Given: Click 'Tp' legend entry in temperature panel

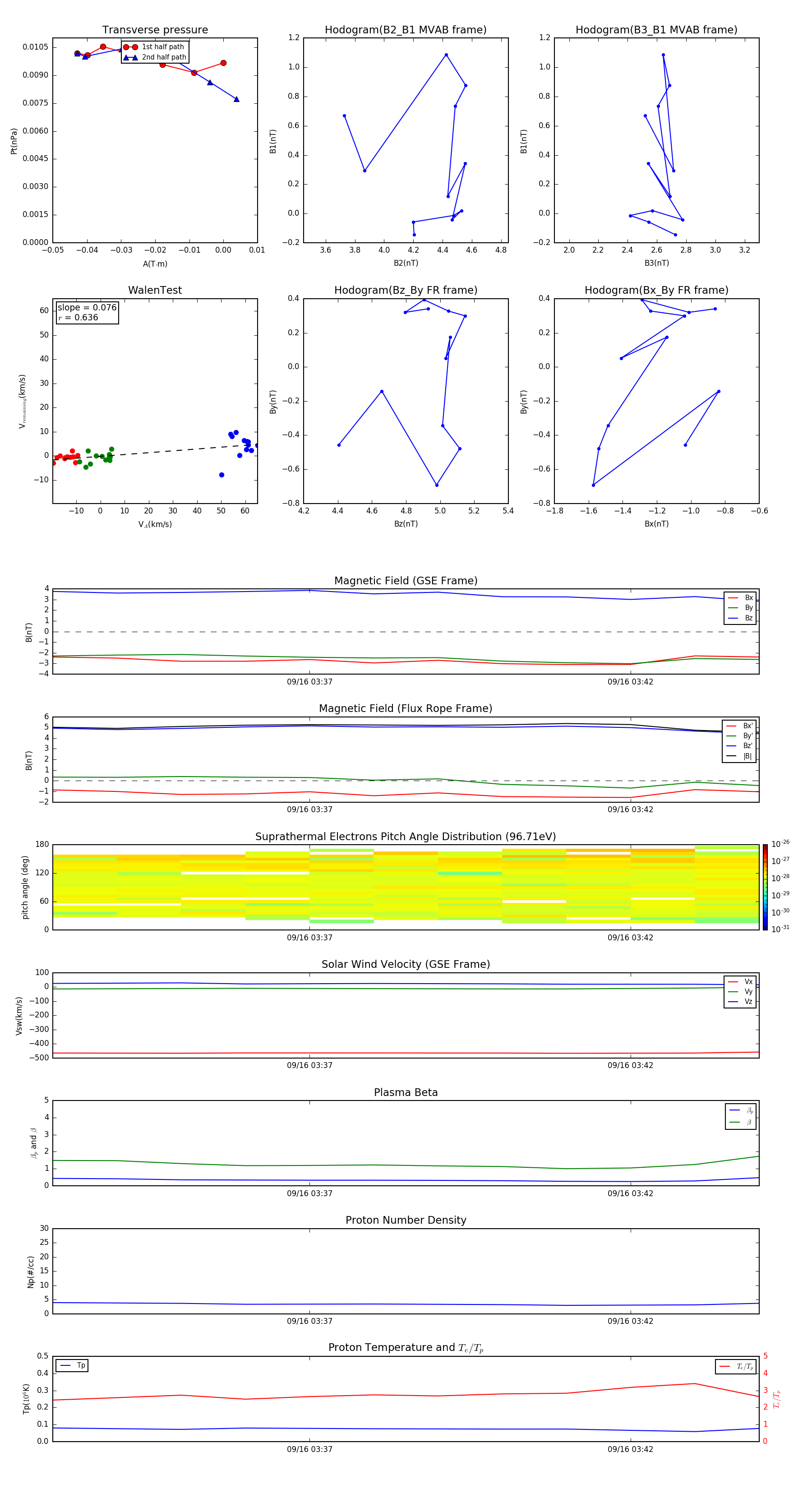Looking at the screenshot, I should click(72, 1365).
